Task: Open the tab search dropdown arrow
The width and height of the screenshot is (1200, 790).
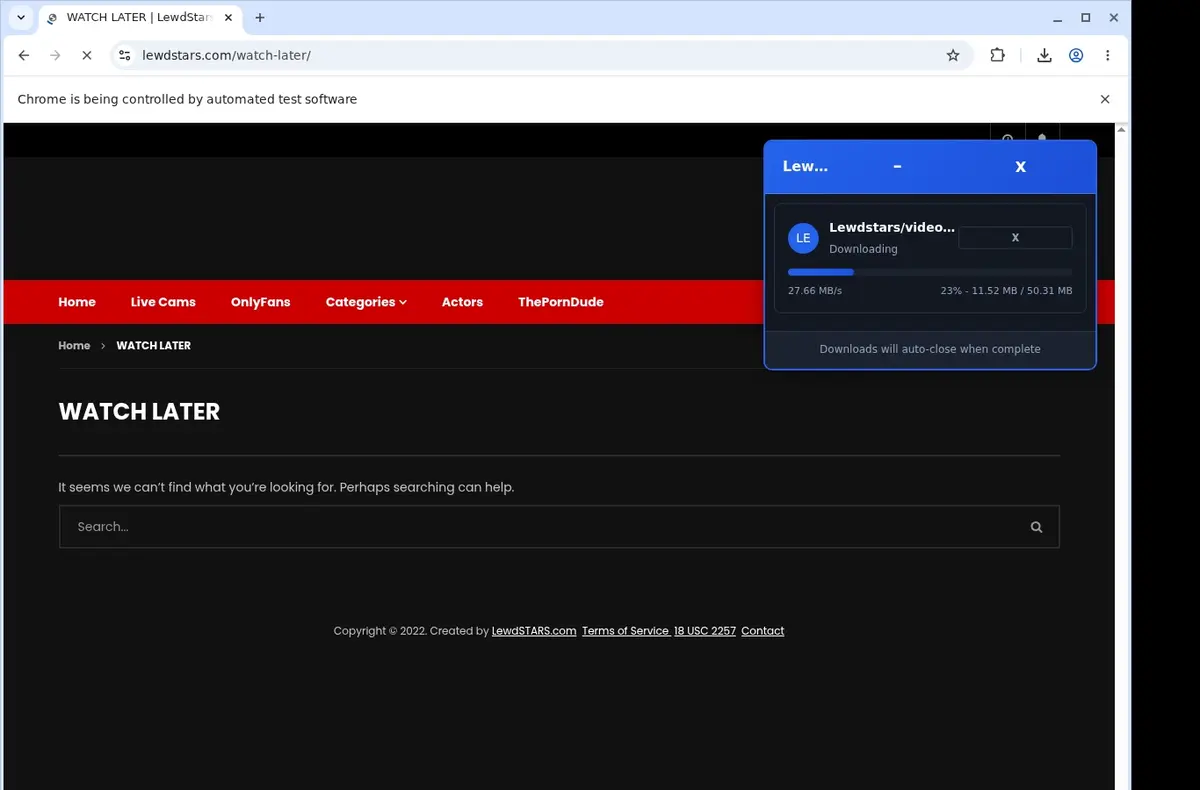Action: 20,17
